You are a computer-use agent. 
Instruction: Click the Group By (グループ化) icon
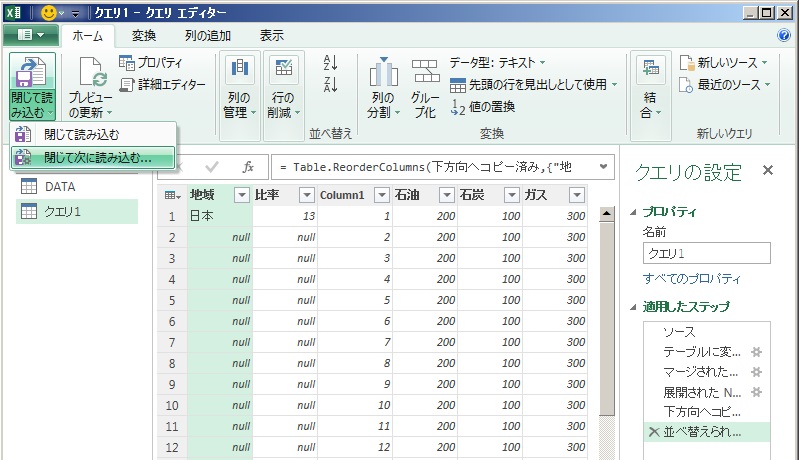[x=425, y=71]
